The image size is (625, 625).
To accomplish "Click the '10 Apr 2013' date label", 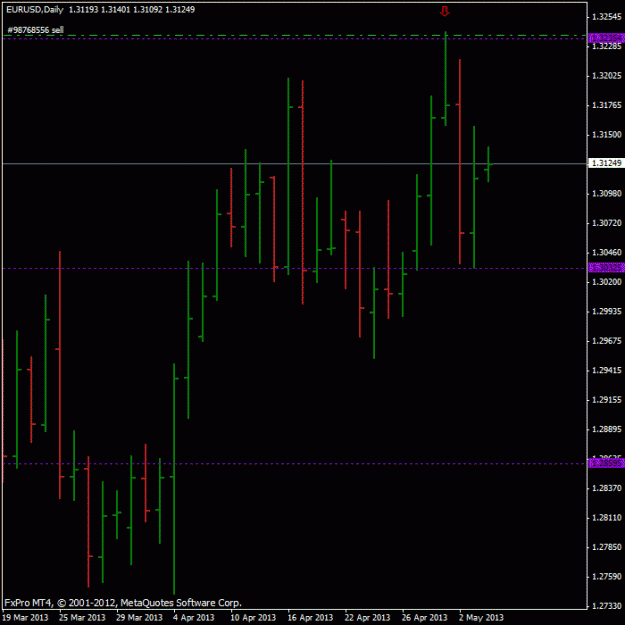I will coord(254,618).
